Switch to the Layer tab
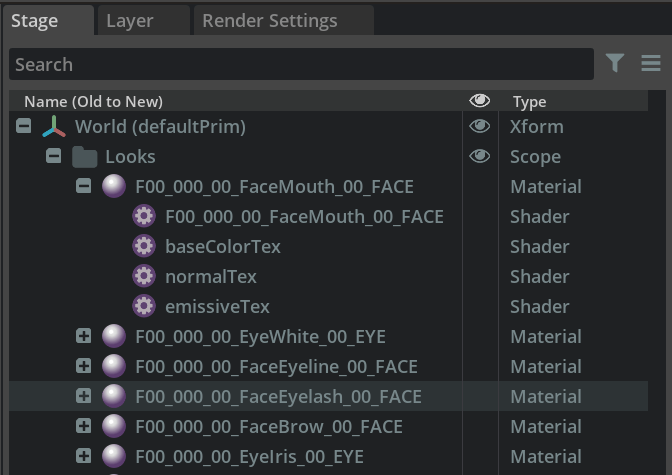This screenshot has width=672, height=475. 130,20
